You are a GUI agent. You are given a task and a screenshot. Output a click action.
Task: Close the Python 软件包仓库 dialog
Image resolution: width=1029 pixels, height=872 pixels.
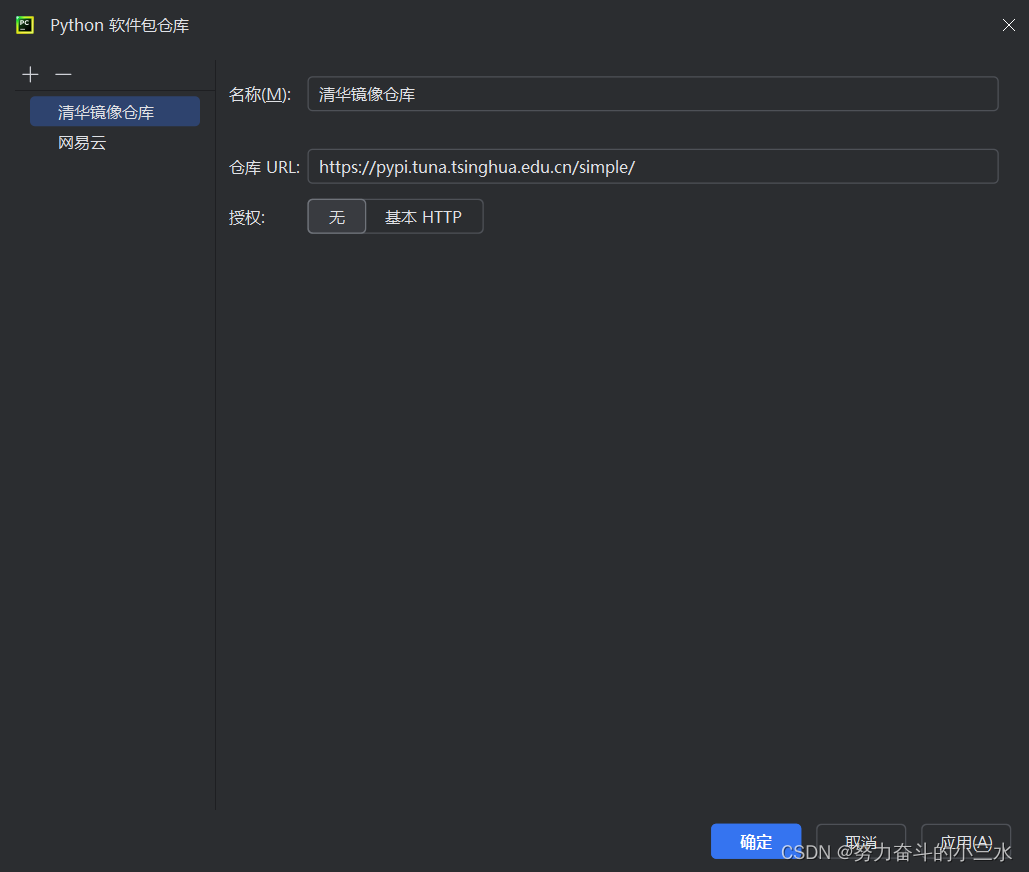(x=1008, y=24)
